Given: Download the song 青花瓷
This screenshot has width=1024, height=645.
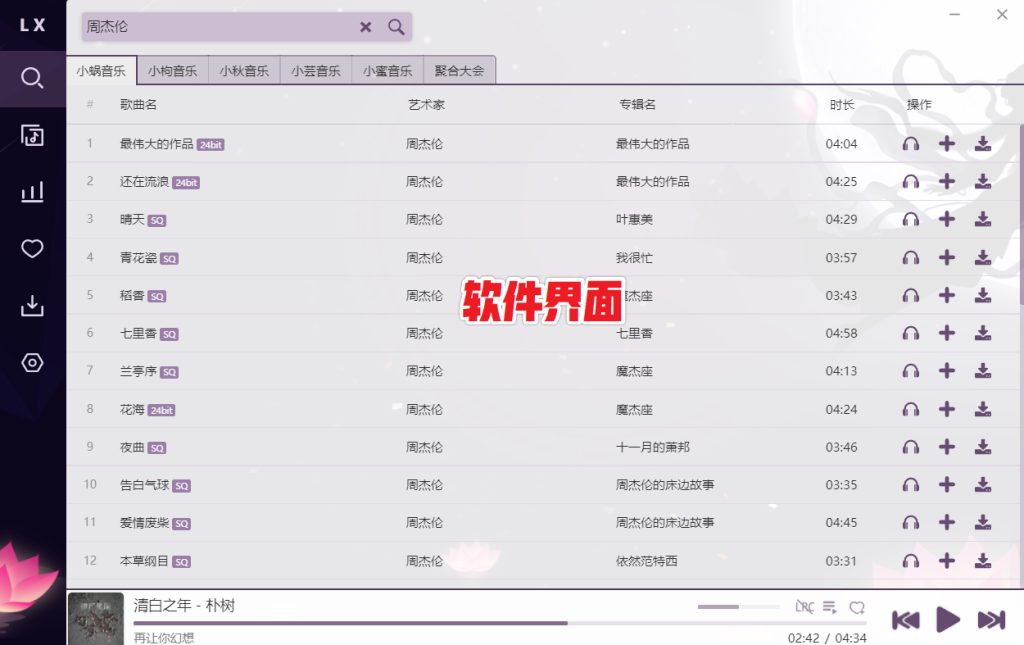Looking at the screenshot, I should (x=983, y=257).
